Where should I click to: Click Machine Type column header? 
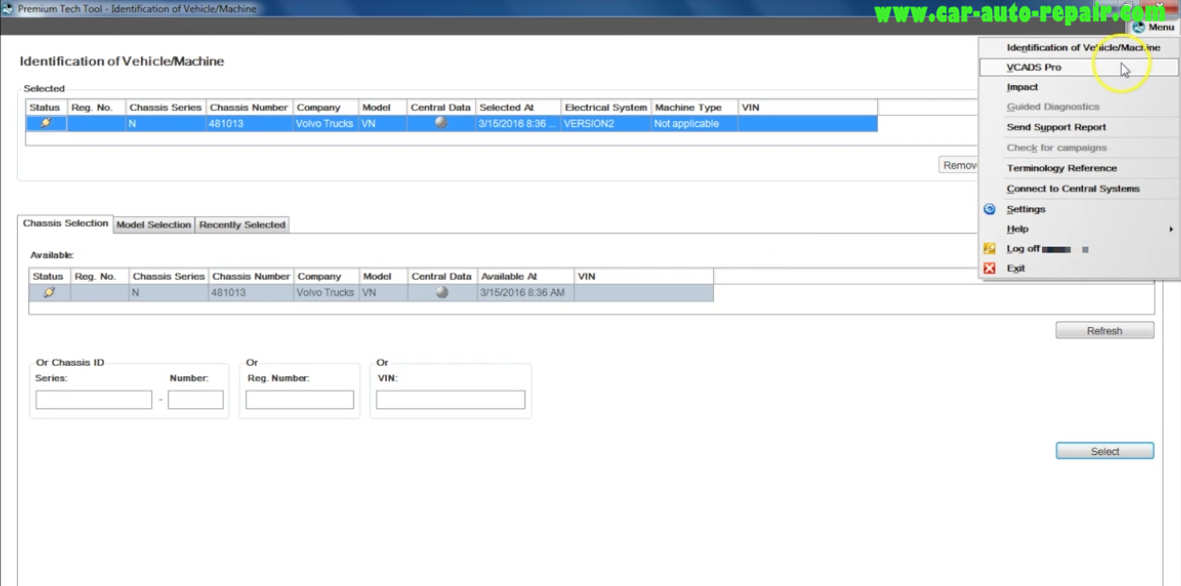tap(694, 108)
